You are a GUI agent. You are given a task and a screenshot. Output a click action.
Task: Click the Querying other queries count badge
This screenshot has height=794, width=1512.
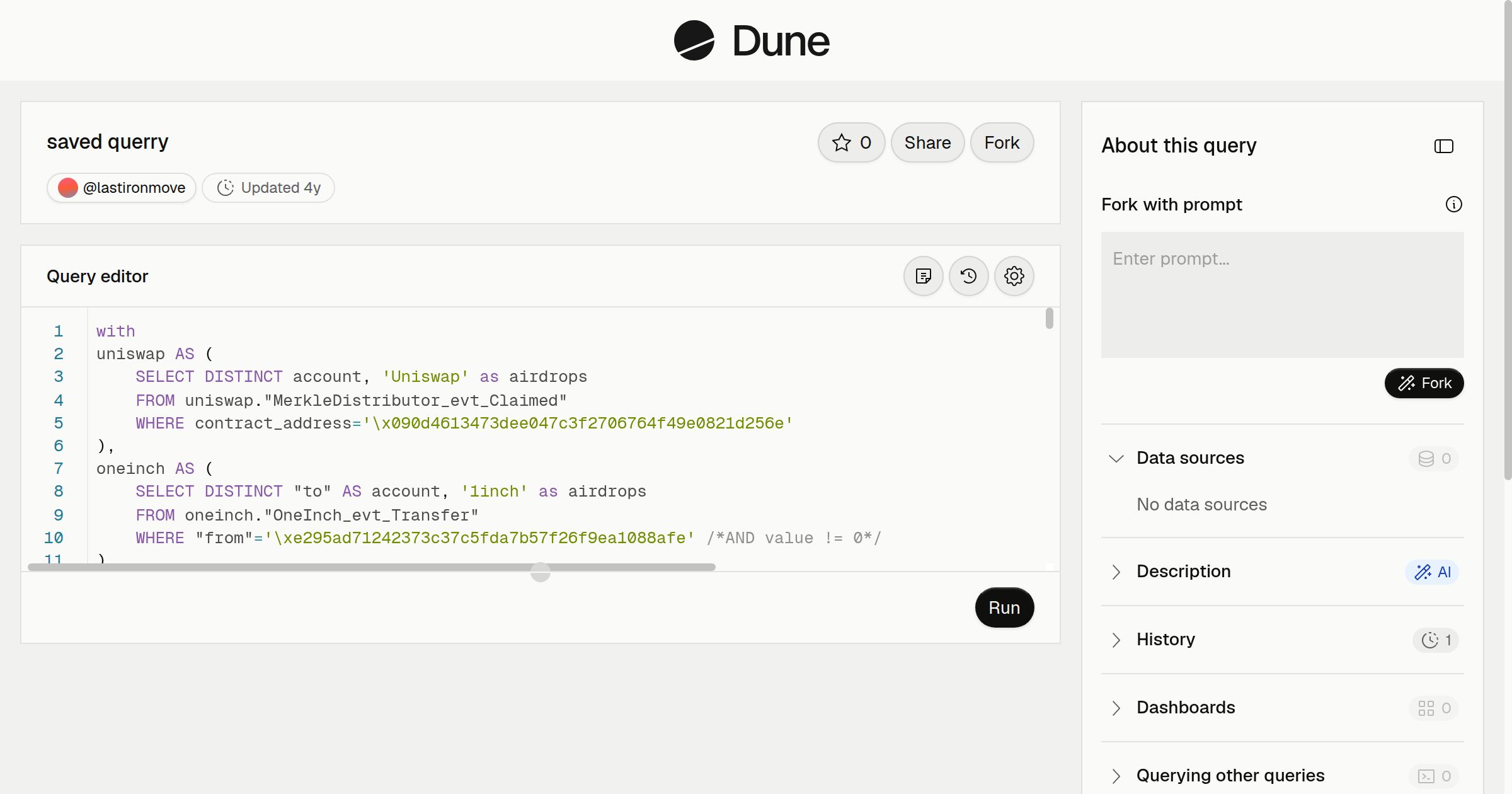pyautogui.click(x=1434, y=776)
